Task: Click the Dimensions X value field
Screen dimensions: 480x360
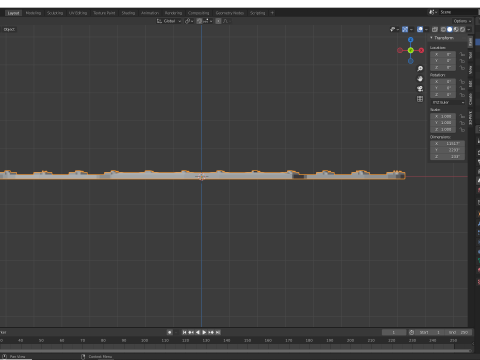Action: click(x=447, y=144)
